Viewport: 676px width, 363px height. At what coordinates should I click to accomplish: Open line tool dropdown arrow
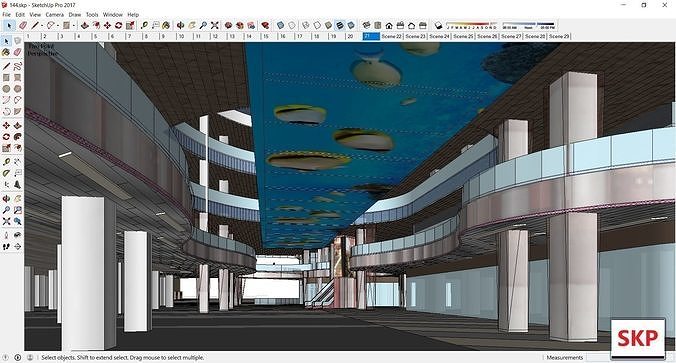pos(42,26)
